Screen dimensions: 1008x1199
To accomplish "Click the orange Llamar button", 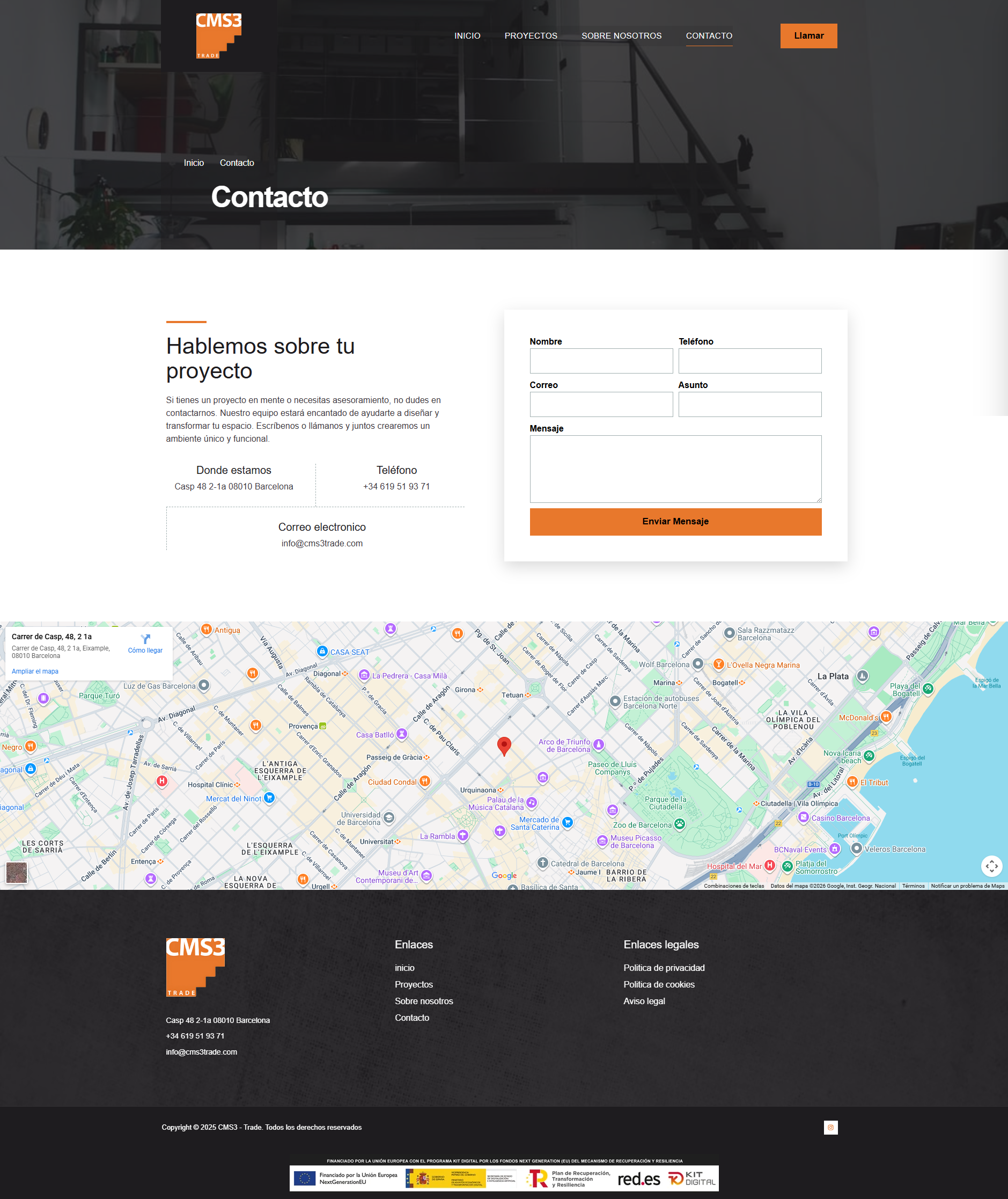I will tap(808, 36).
